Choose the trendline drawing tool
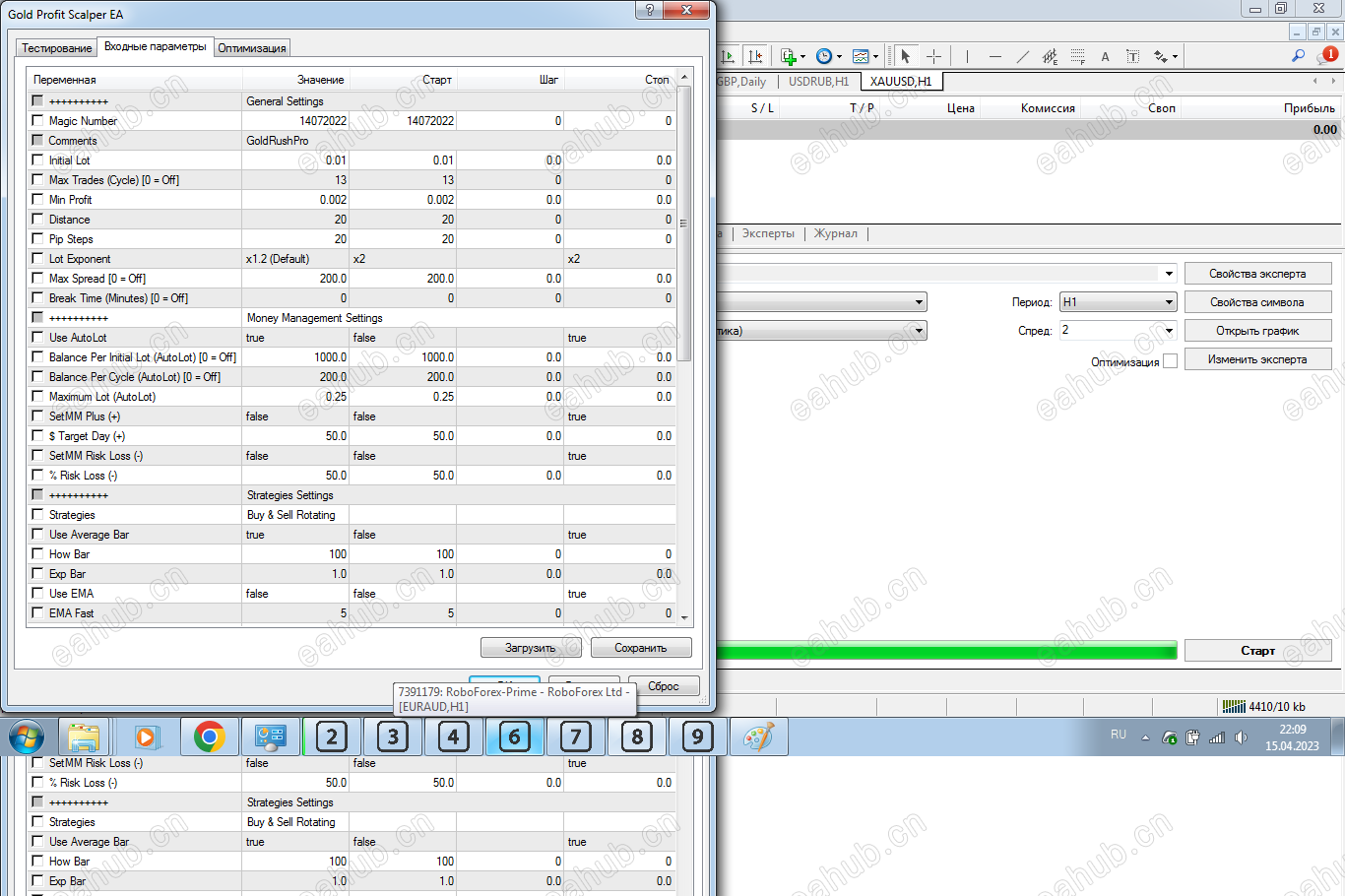Viewport: 1345px width, 896px height. point(1023,56)
